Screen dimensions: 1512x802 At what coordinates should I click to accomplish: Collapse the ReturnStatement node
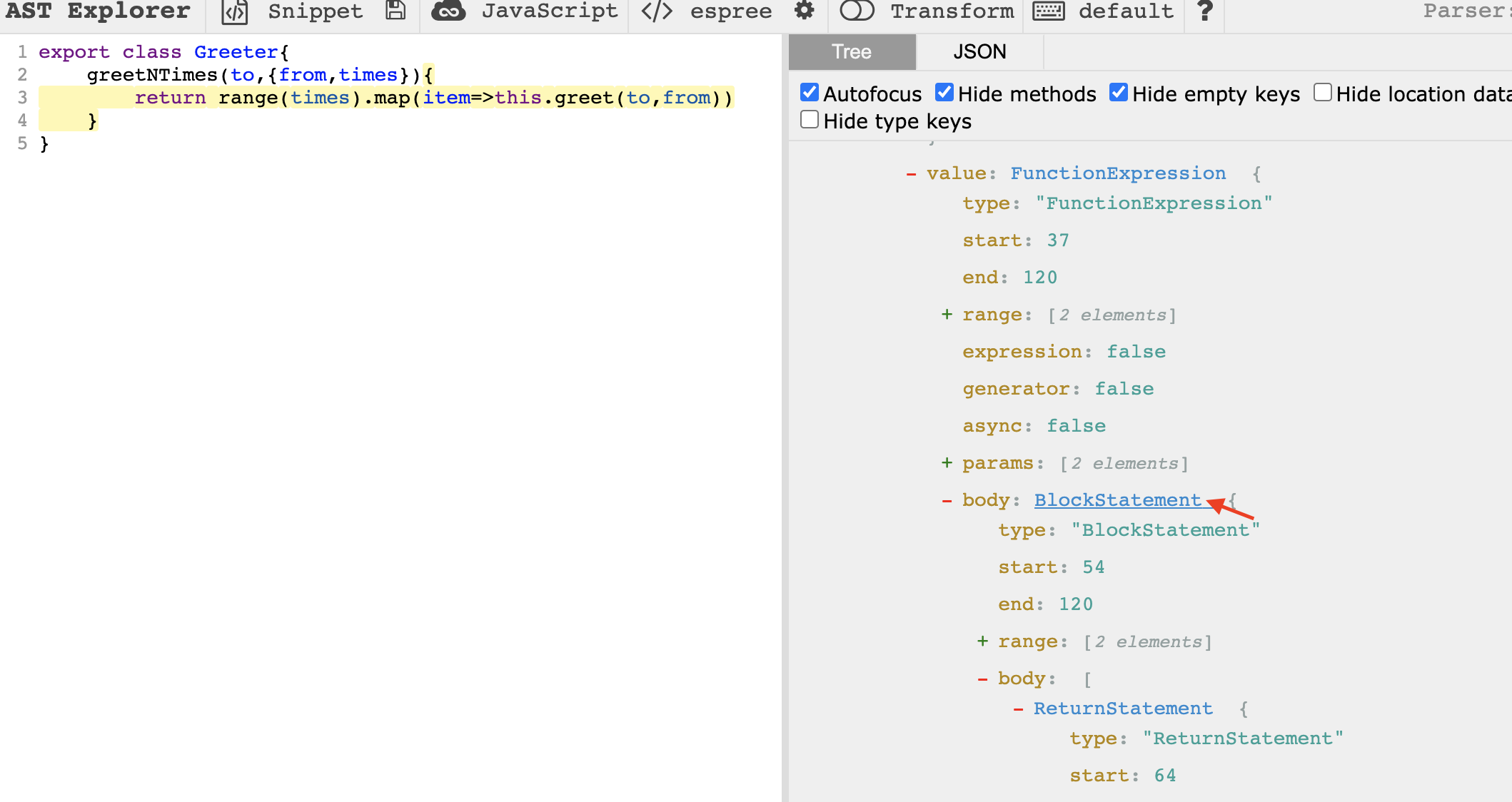(x=1018, y=709)
